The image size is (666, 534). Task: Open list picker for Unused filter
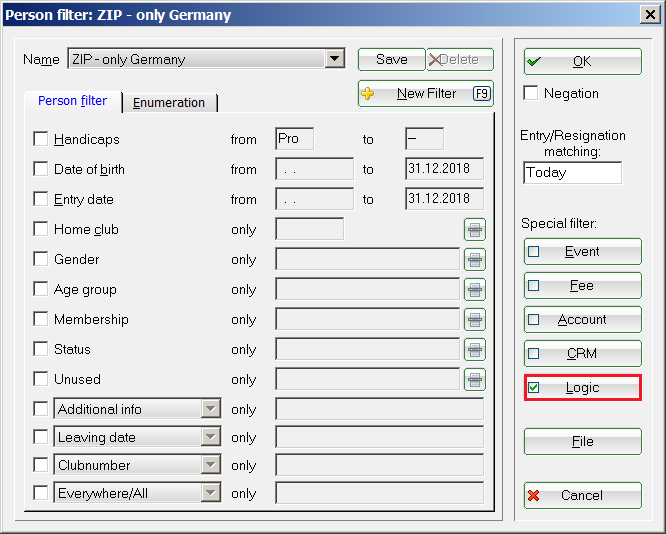474,380
